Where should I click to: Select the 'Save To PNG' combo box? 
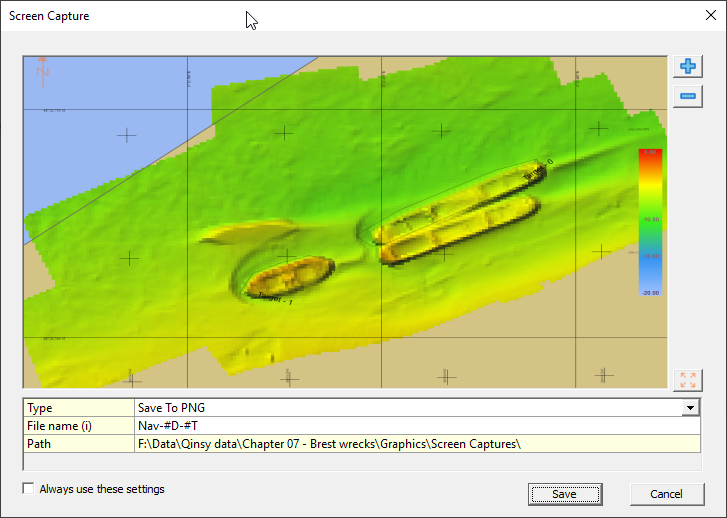tap(408, 408)
